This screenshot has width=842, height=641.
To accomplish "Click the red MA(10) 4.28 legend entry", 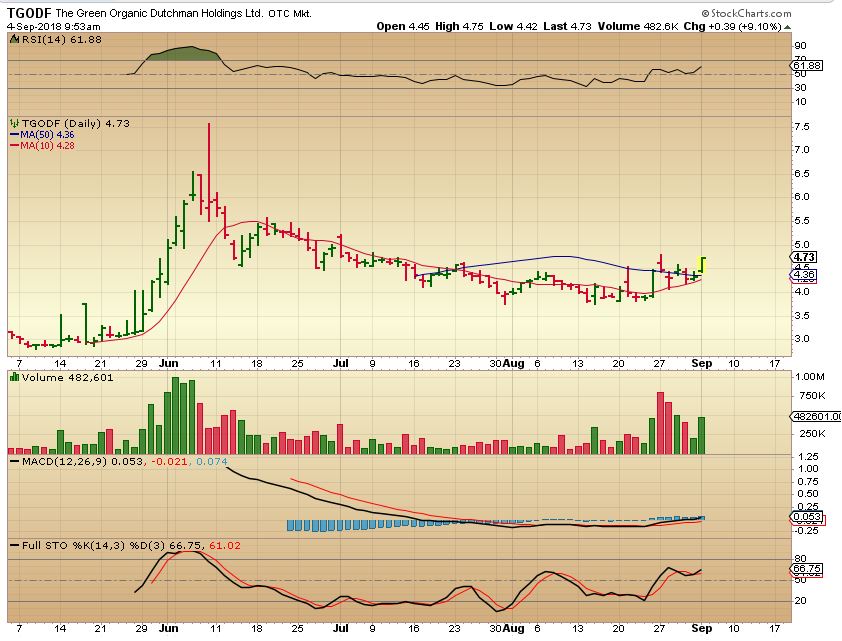I will tap(42, 145).
